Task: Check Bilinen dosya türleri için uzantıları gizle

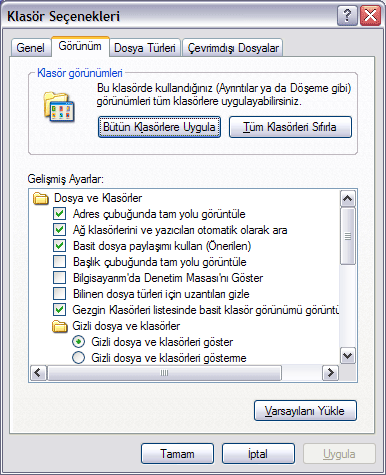Action: [x=60, y=294]
